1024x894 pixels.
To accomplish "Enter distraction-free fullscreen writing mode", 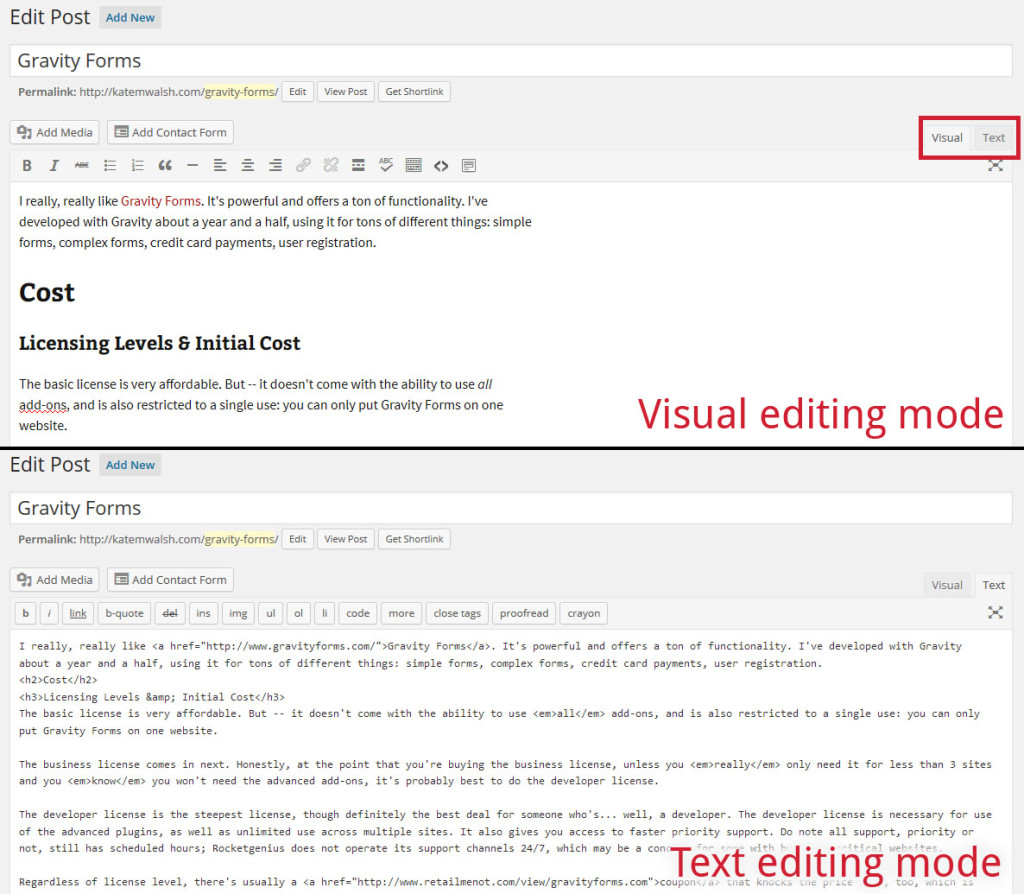I will pos(995,165).
